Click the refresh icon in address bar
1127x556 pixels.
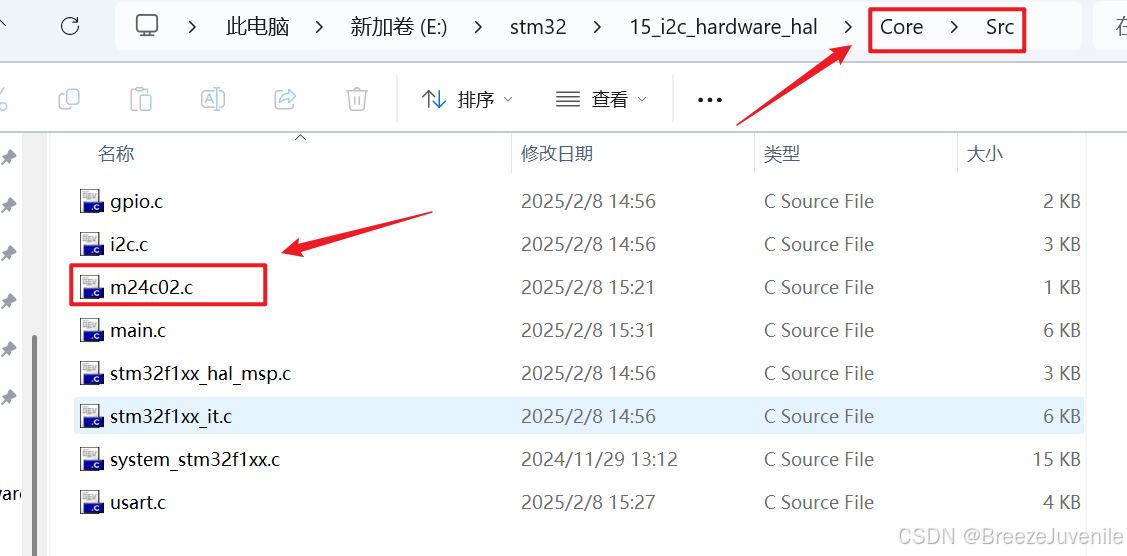coord(70,27)
